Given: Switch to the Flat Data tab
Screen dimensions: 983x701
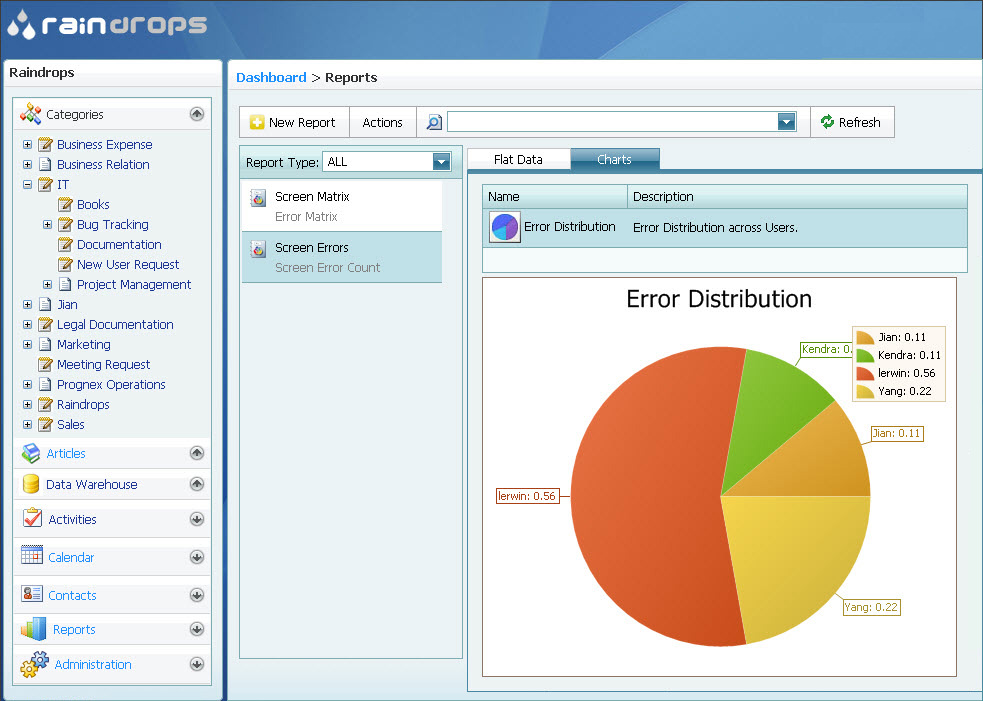Looking at the screenshot, I should [x=518, y=160].
